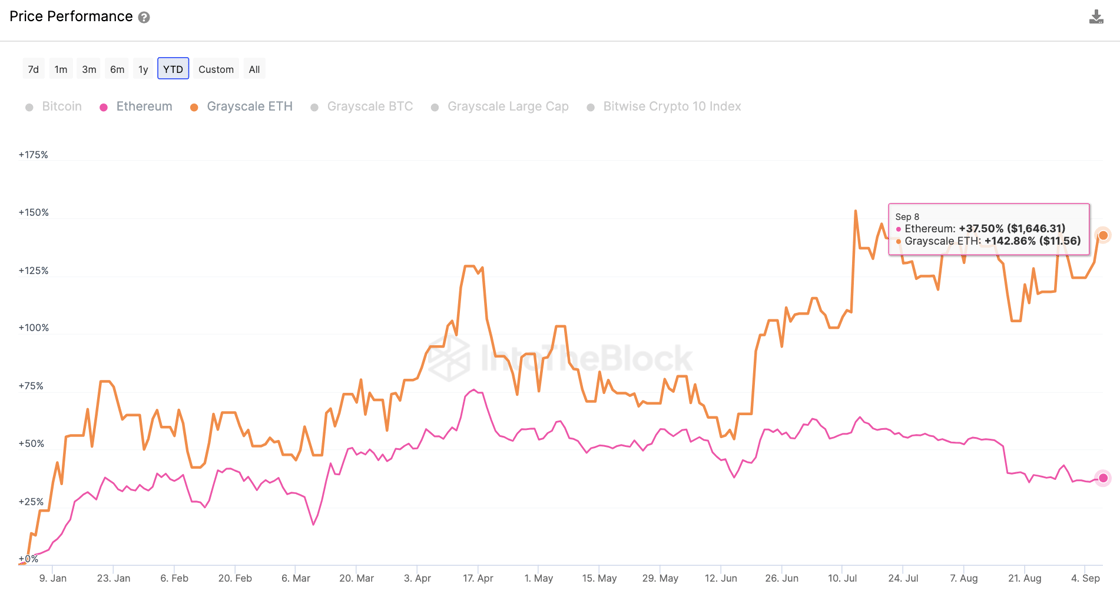Click the YTD range button
This screenshot has height=594, width=1120.
click(x=173, y=69)
